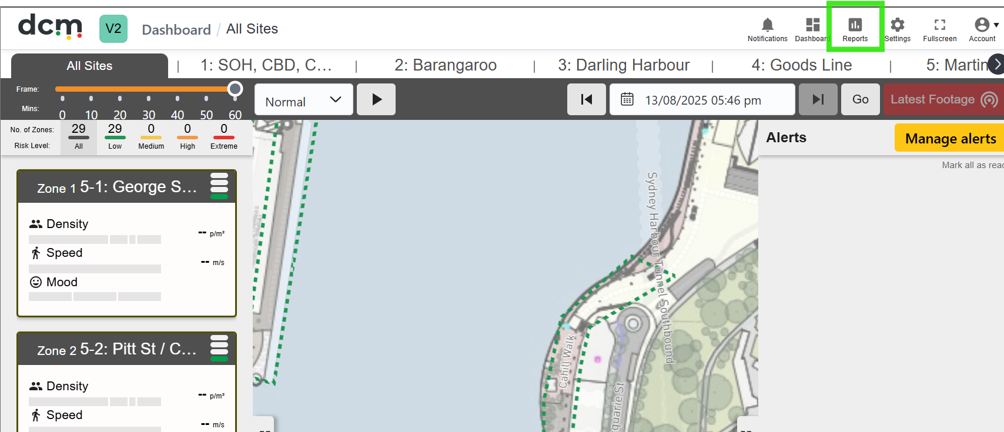This screenshot has width=1004, height=432.
Task: Click the Go button
Action: pos(861,99)
